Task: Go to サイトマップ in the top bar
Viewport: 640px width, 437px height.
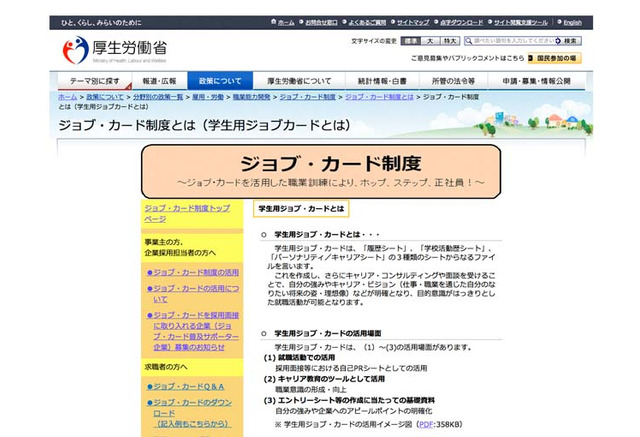Action: click(414, 22)
